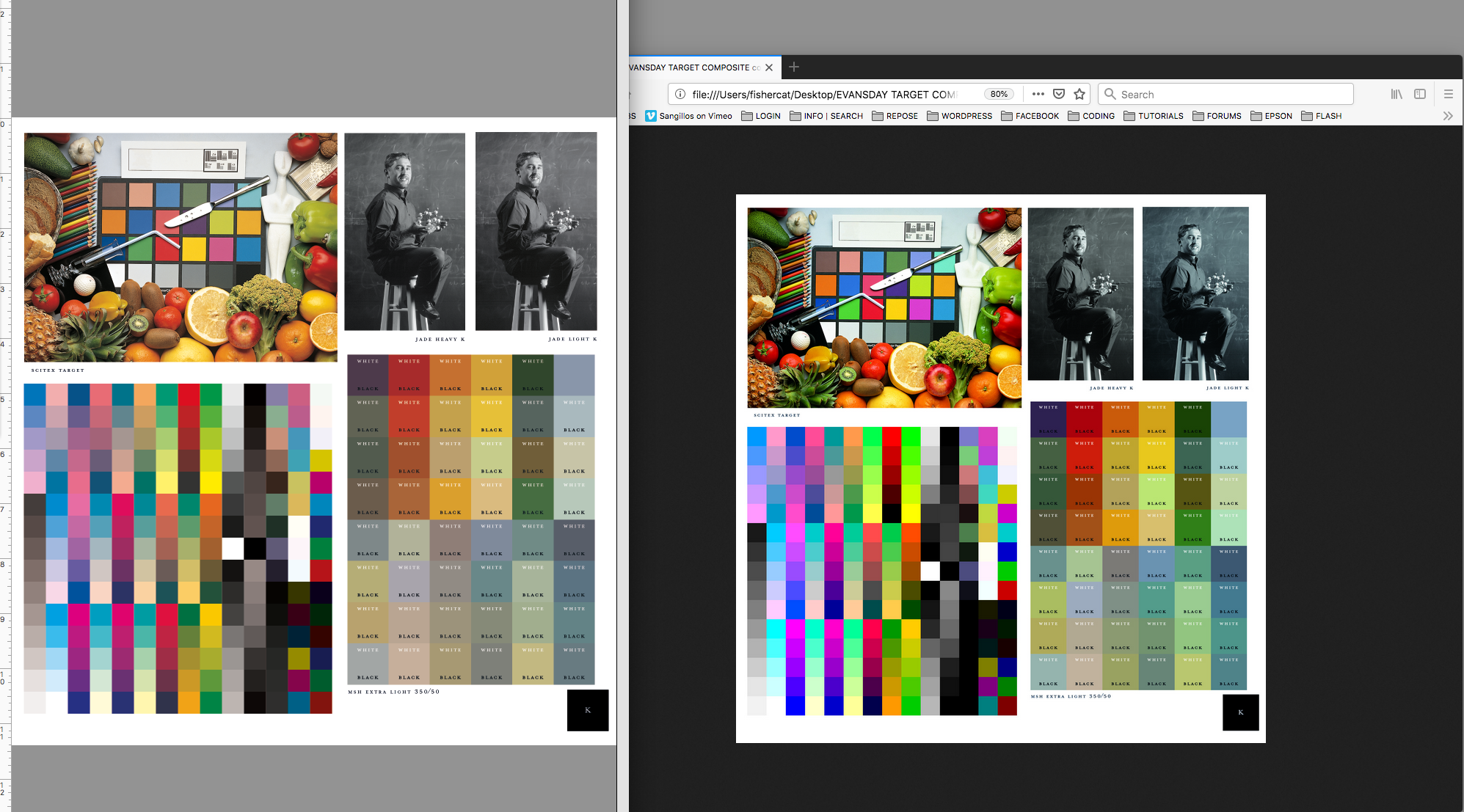
Task: Toggle the browser sidebar
Action: (1420, 94)
